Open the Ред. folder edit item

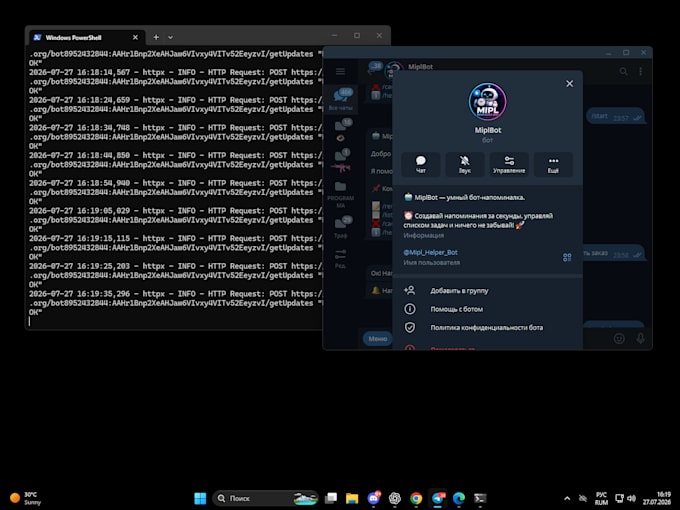click(x=341, y=258)
